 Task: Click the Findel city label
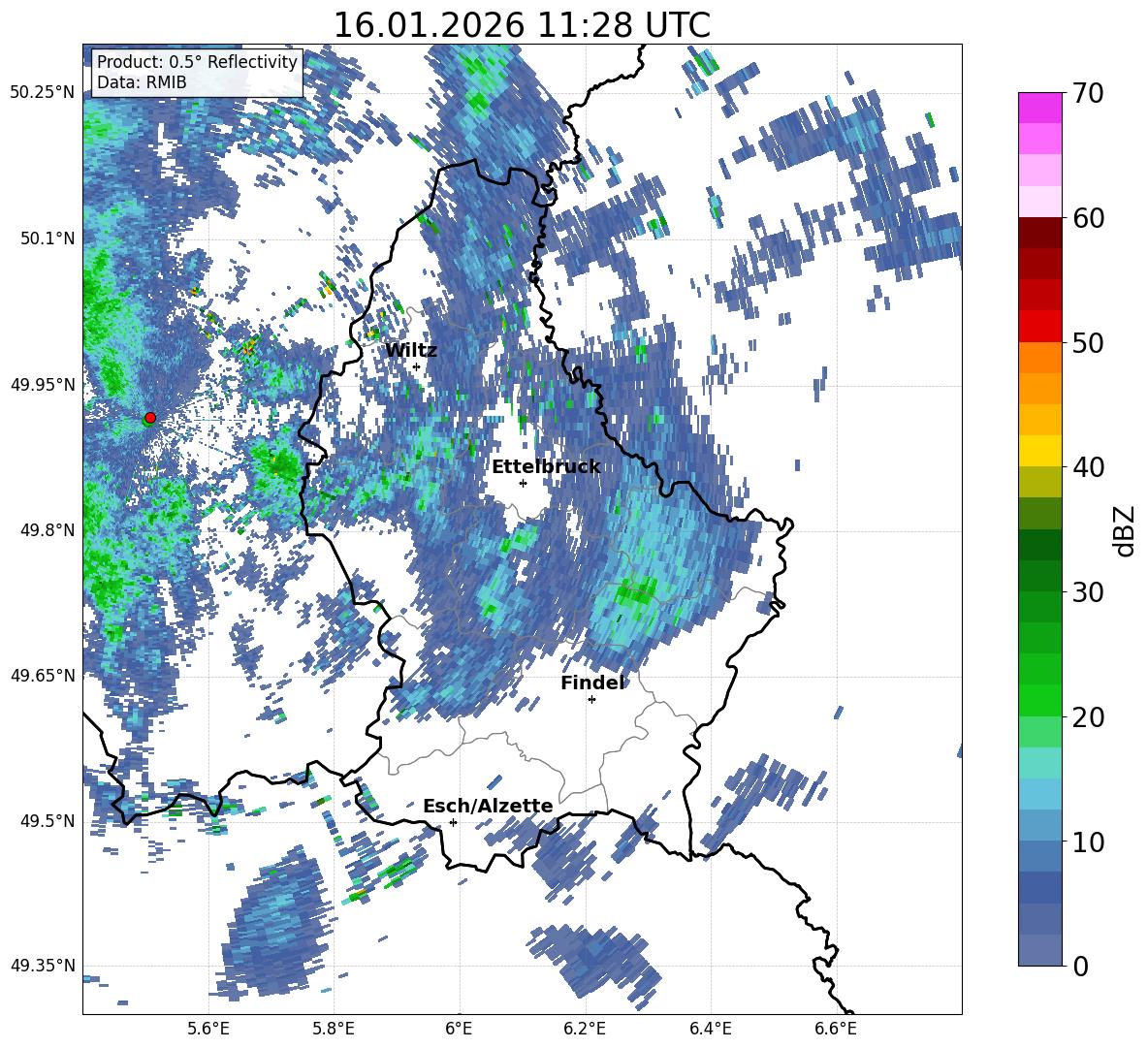[592, 683]
